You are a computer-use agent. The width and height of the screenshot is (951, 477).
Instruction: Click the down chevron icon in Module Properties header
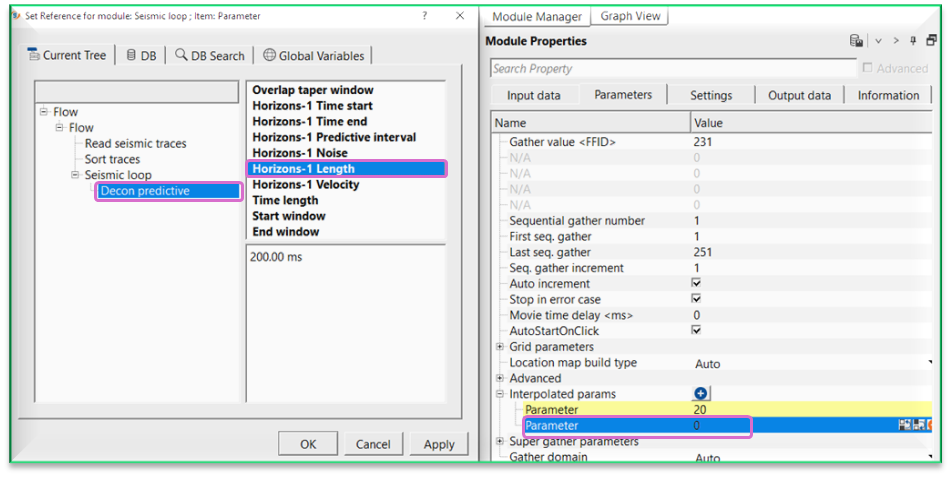(x=878, y=41)
